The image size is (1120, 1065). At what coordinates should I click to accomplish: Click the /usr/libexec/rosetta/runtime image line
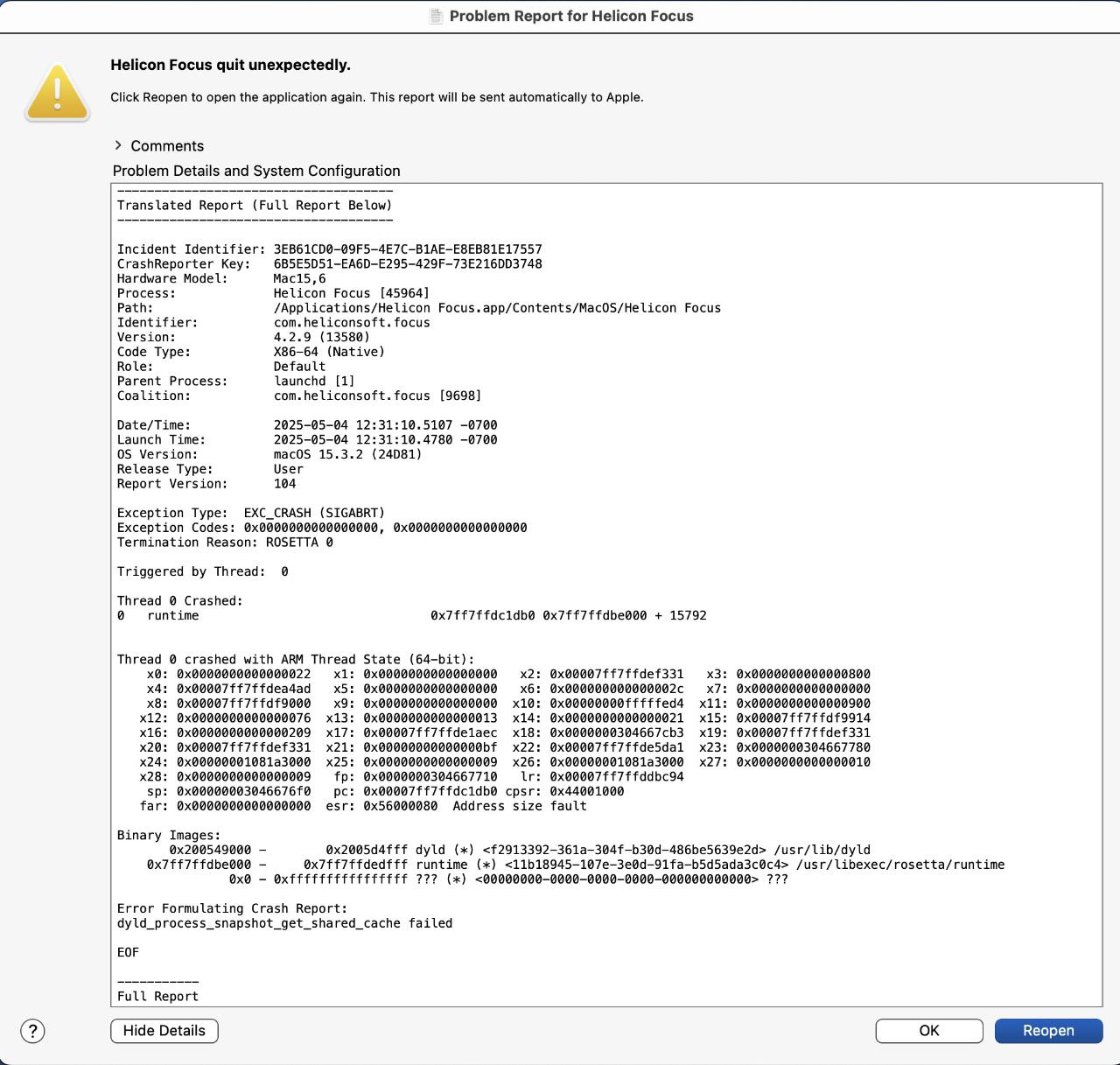576,865
